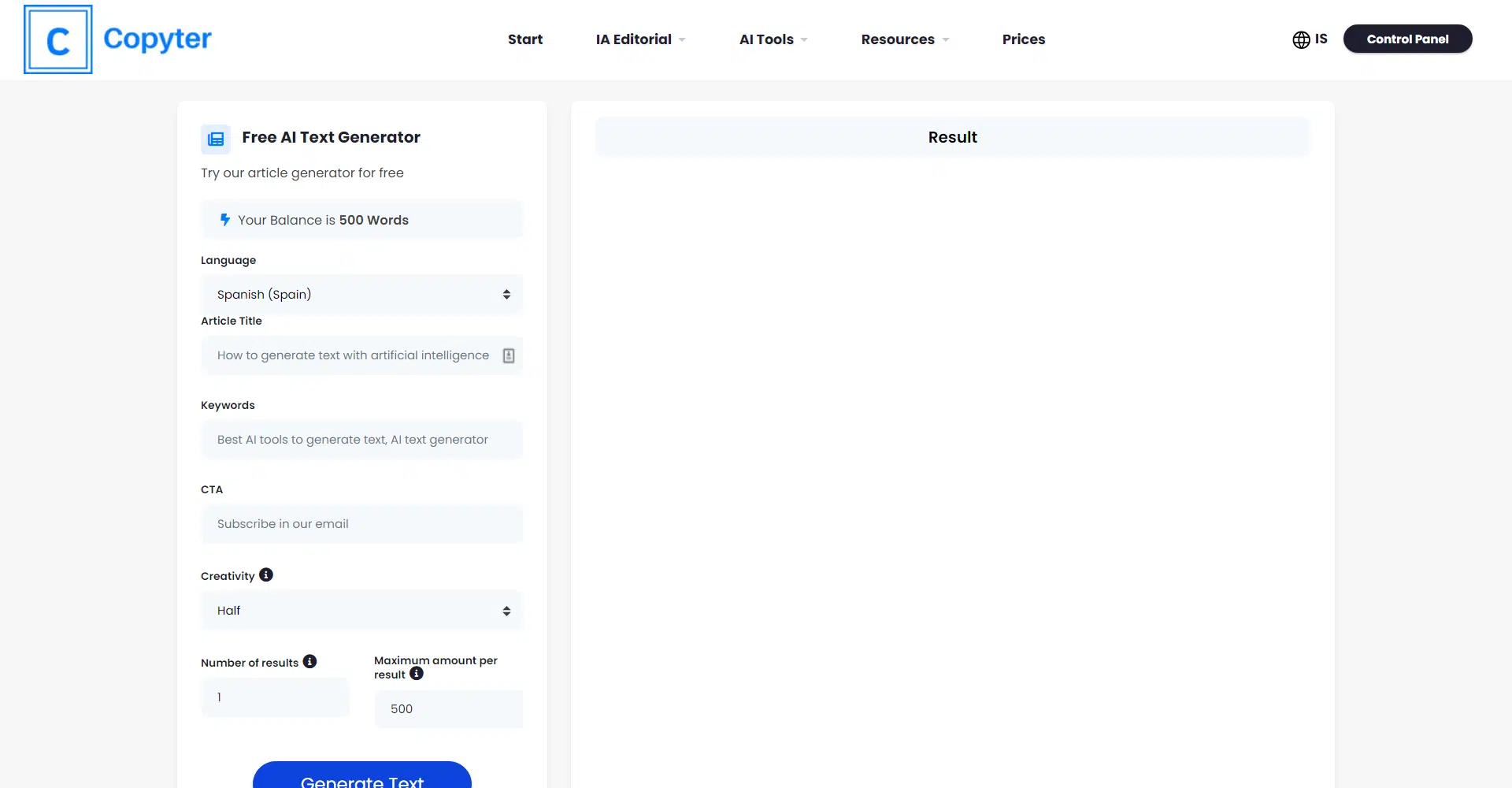The height and width of the screenshot is (788, 1512).
Task: Click the article generator icon beside heading
Action: [x=216, y=139]
